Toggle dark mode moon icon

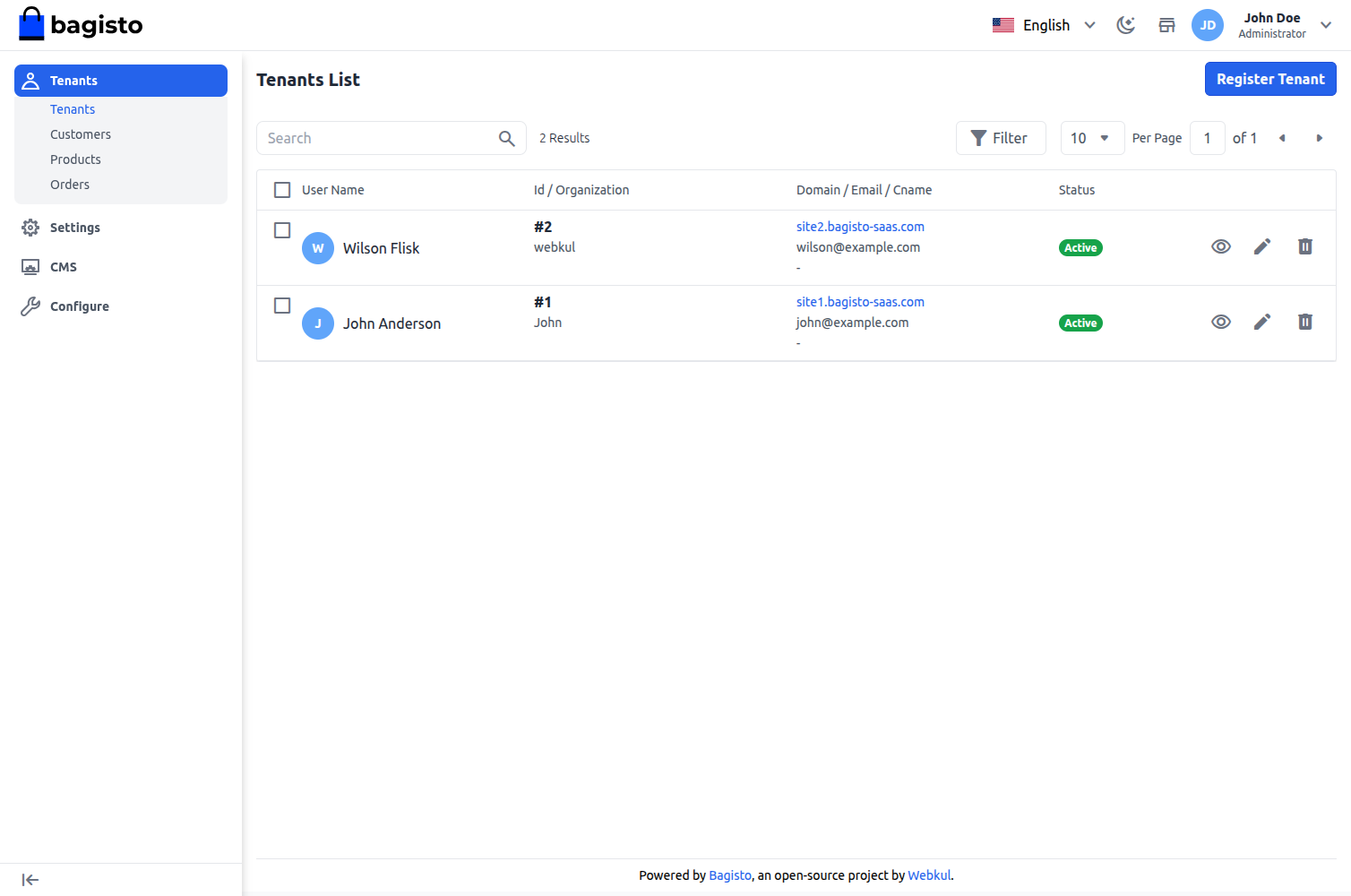(x=1126, y=25)
